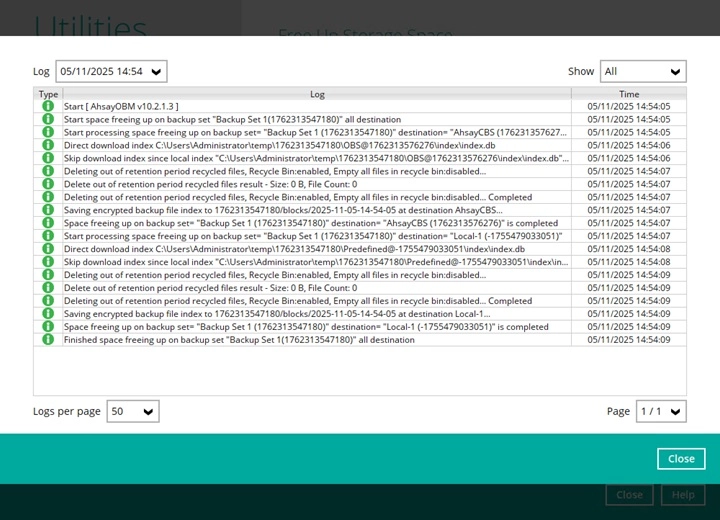Click info icon for Start processing Local-1 destination row
Screen dimensions: 720x520
(47, 236)
